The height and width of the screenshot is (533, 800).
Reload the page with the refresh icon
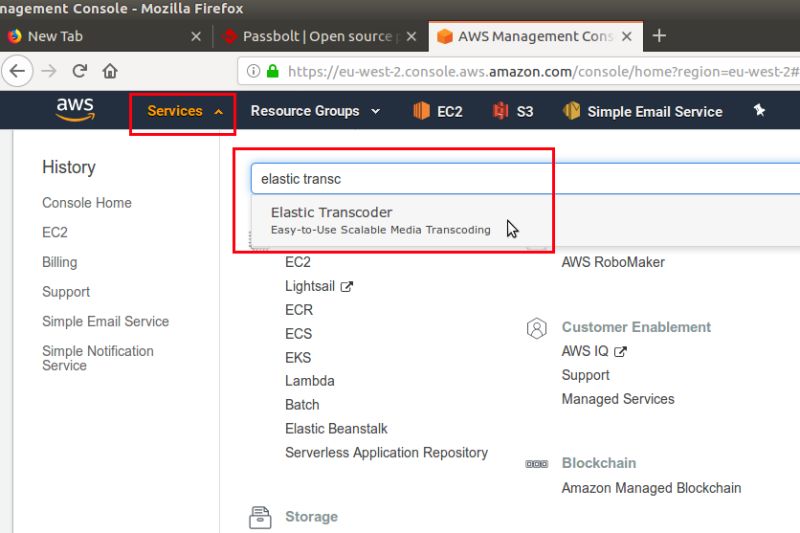(80, 71)
